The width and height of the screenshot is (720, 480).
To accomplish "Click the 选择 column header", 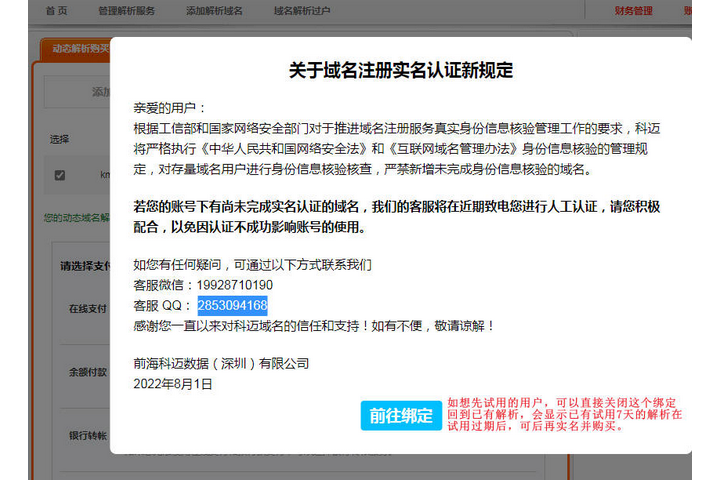I will pos(59,139).
